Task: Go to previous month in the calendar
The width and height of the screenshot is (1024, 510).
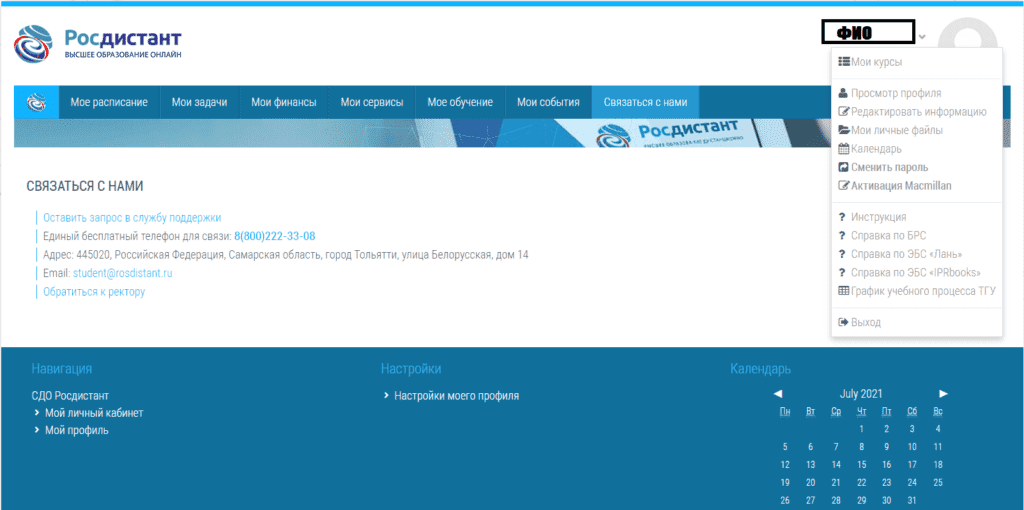Action: tap(778, 394)
